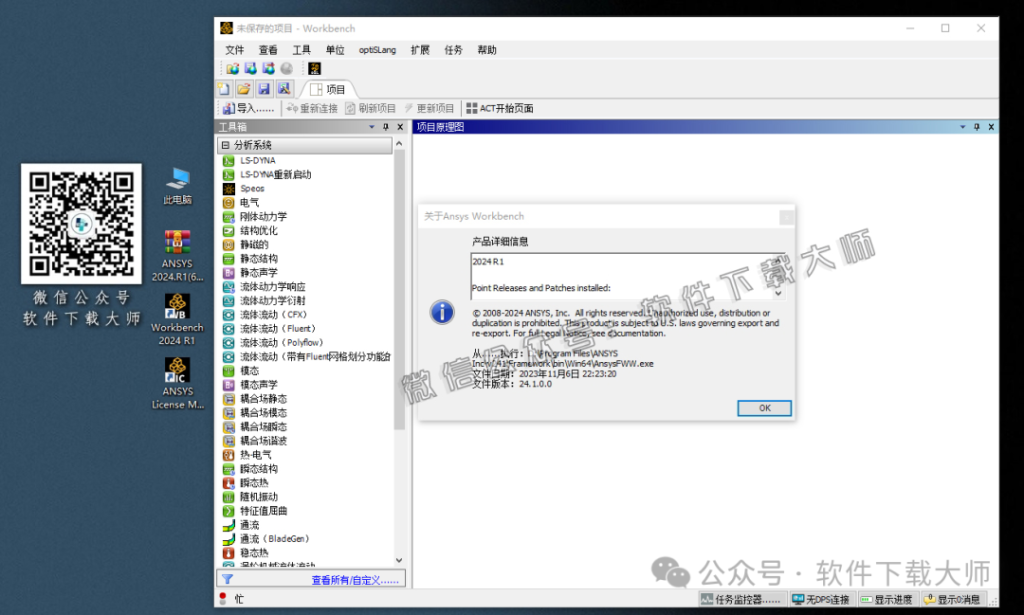Click OK in the About Ansys Workbench dialog

tap(763, 408)
